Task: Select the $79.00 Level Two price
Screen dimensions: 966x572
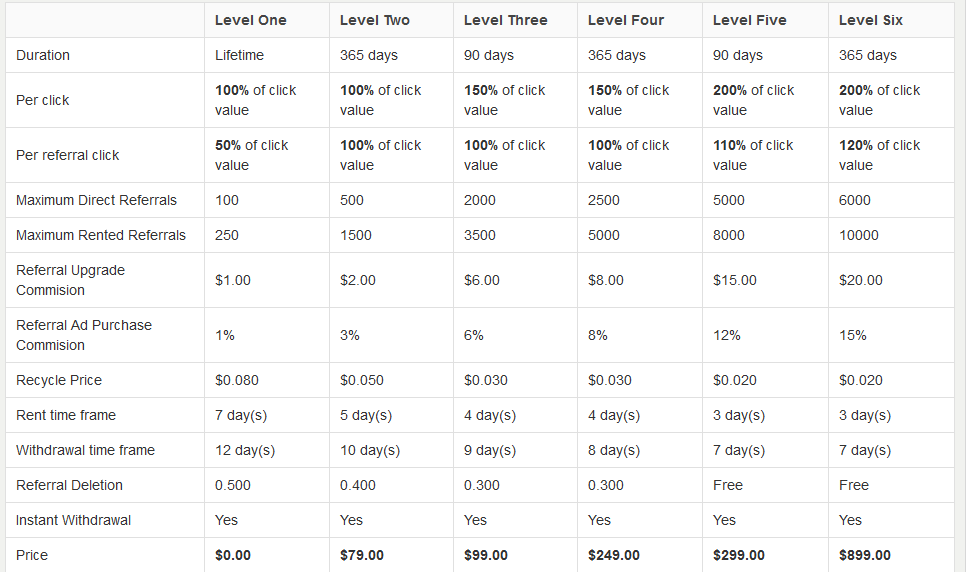Action: 361,555
